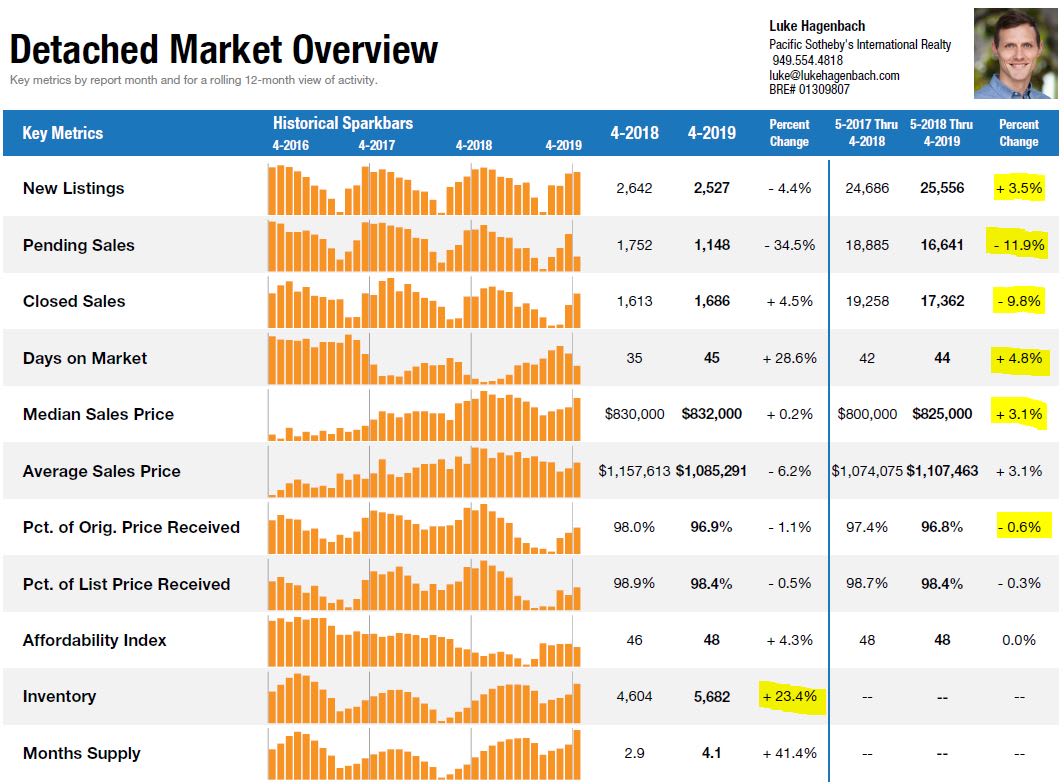
Task: Click the Historical Sparkbars header
Action: [342, 124]
